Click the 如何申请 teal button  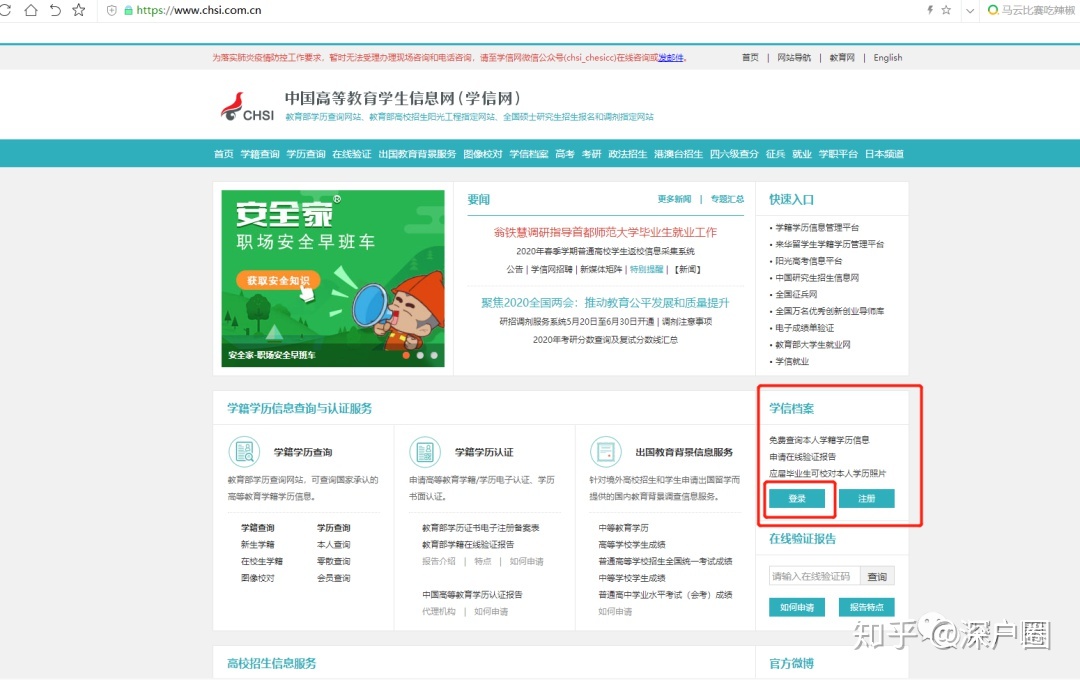point(797,607)
